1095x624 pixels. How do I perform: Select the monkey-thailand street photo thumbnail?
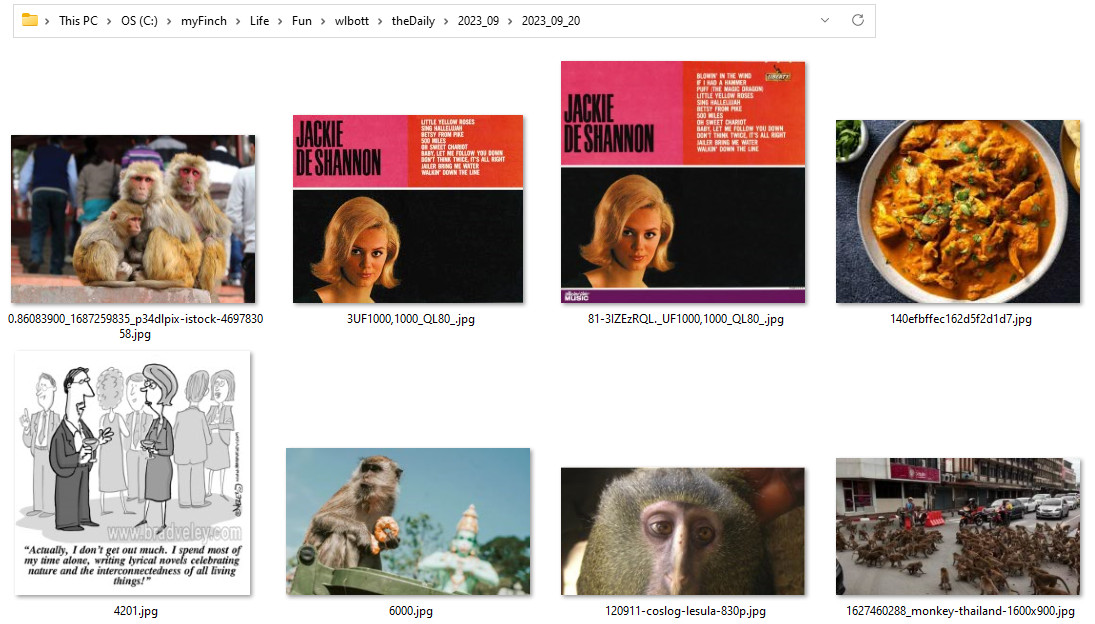point(957,526)
